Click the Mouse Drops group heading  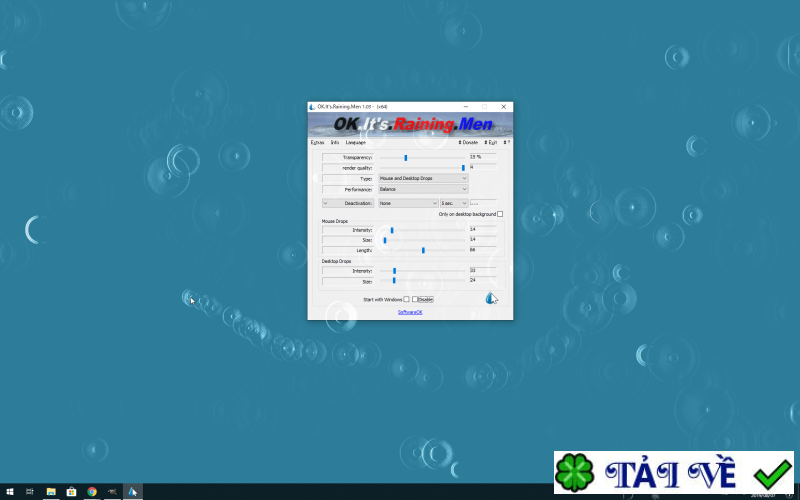(x=335, y=221)
